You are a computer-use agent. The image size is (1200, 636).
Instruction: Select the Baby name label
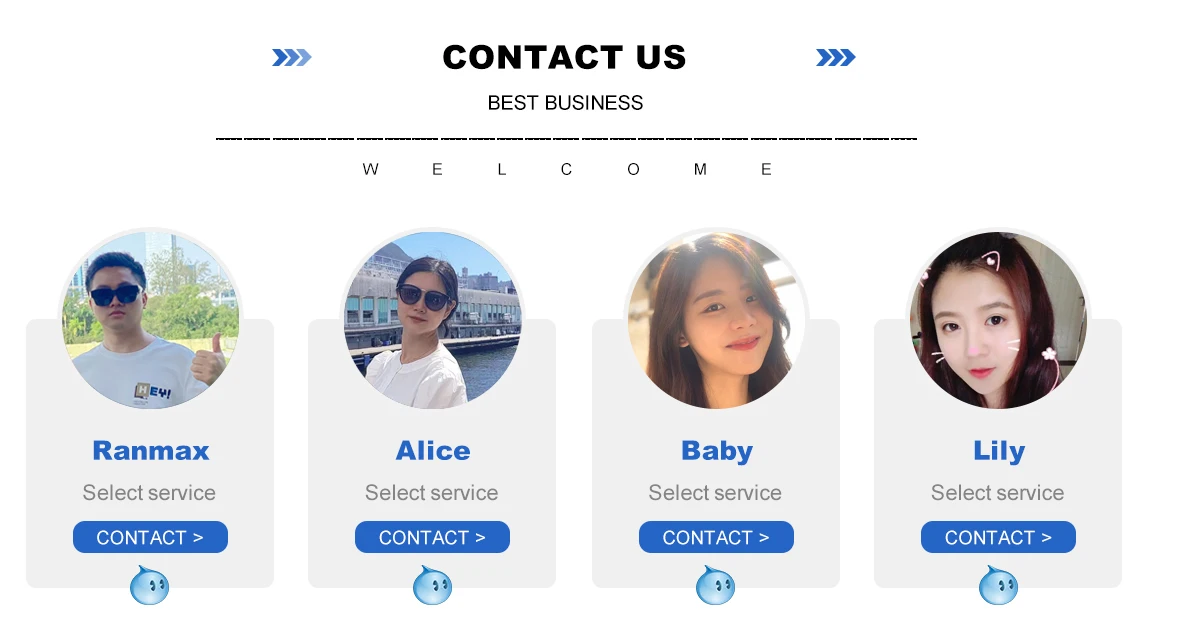coord(717,452)
